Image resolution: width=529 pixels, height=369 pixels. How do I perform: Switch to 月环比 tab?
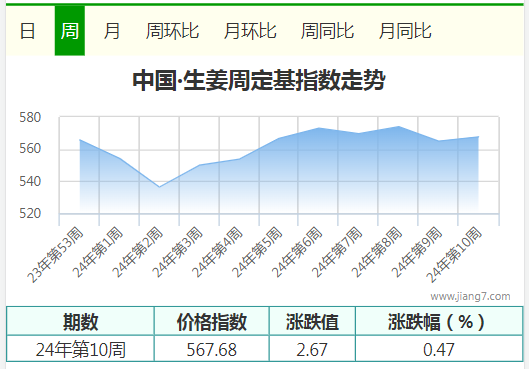coord(250,31)
